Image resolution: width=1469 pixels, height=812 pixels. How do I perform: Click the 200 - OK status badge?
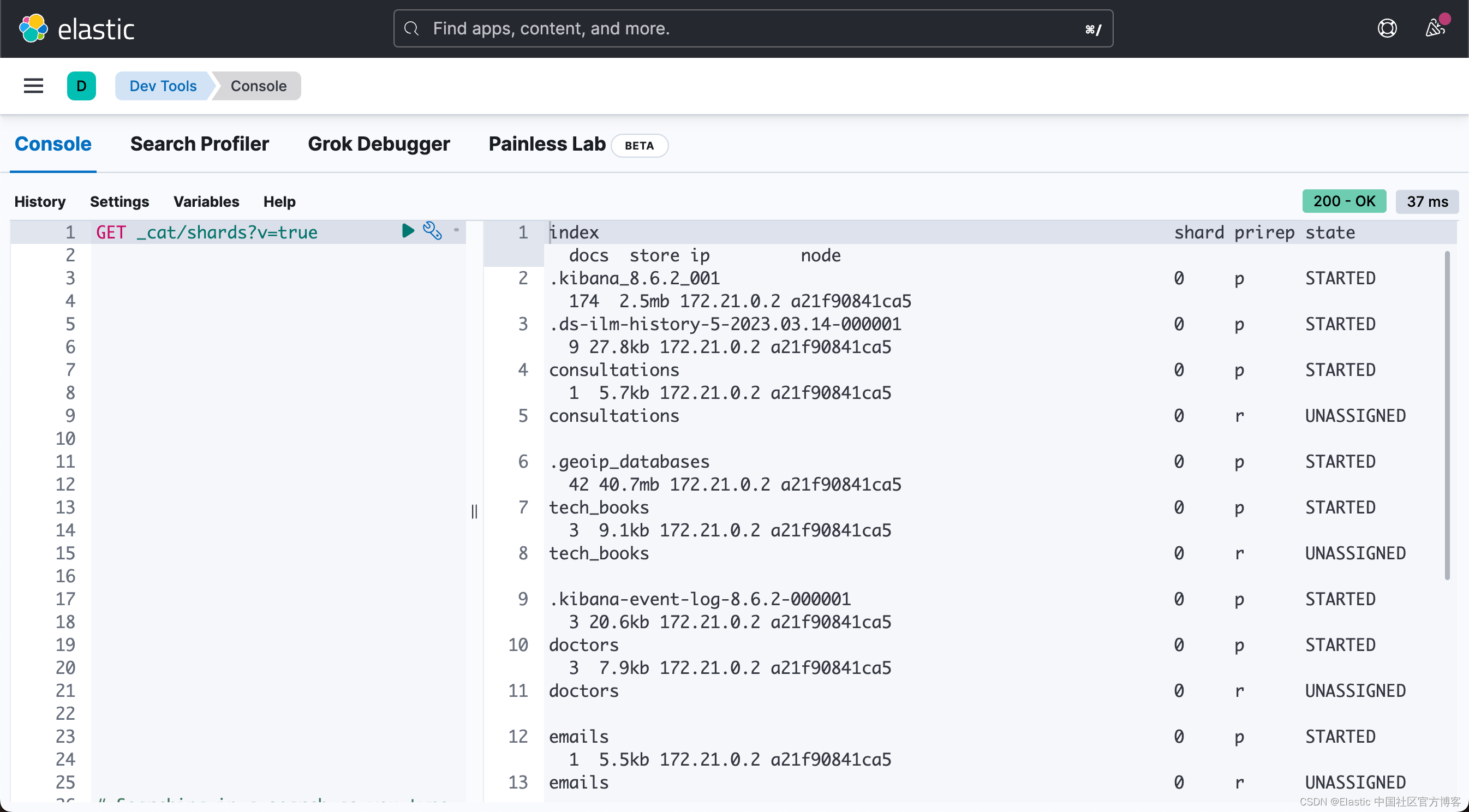pos(1343,201)
